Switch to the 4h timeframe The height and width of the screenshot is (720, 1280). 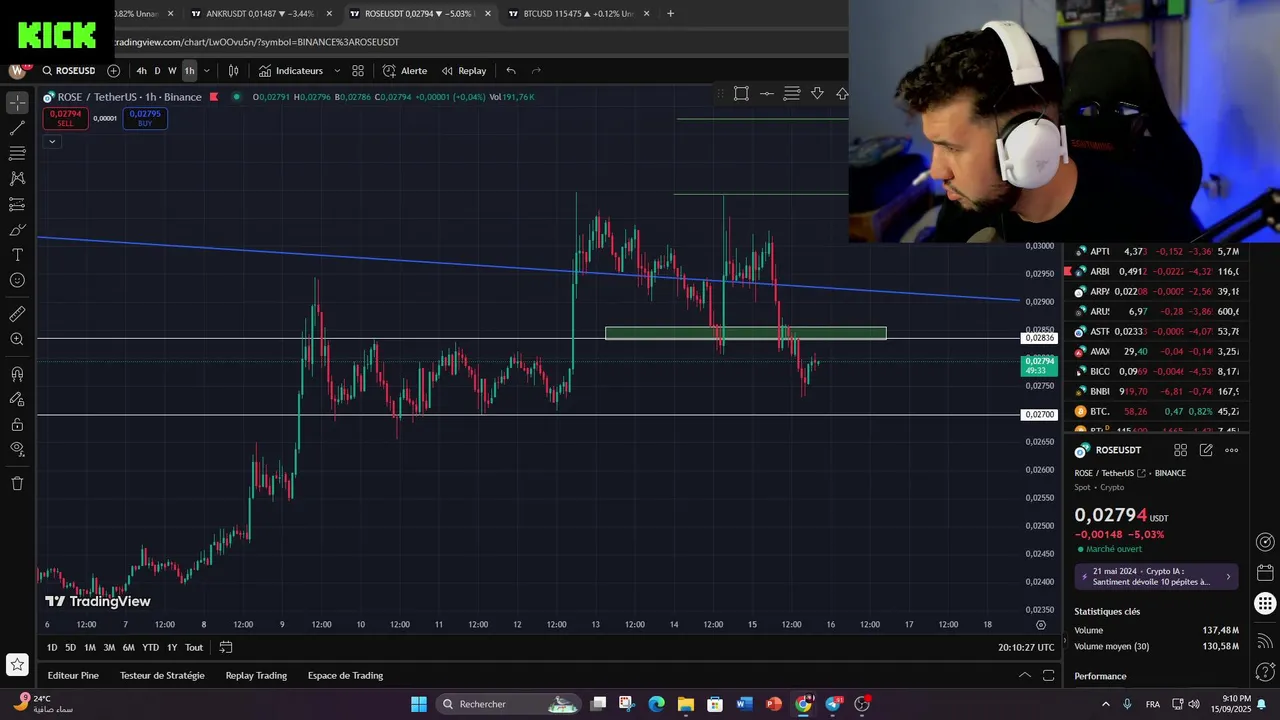[141, 71]
